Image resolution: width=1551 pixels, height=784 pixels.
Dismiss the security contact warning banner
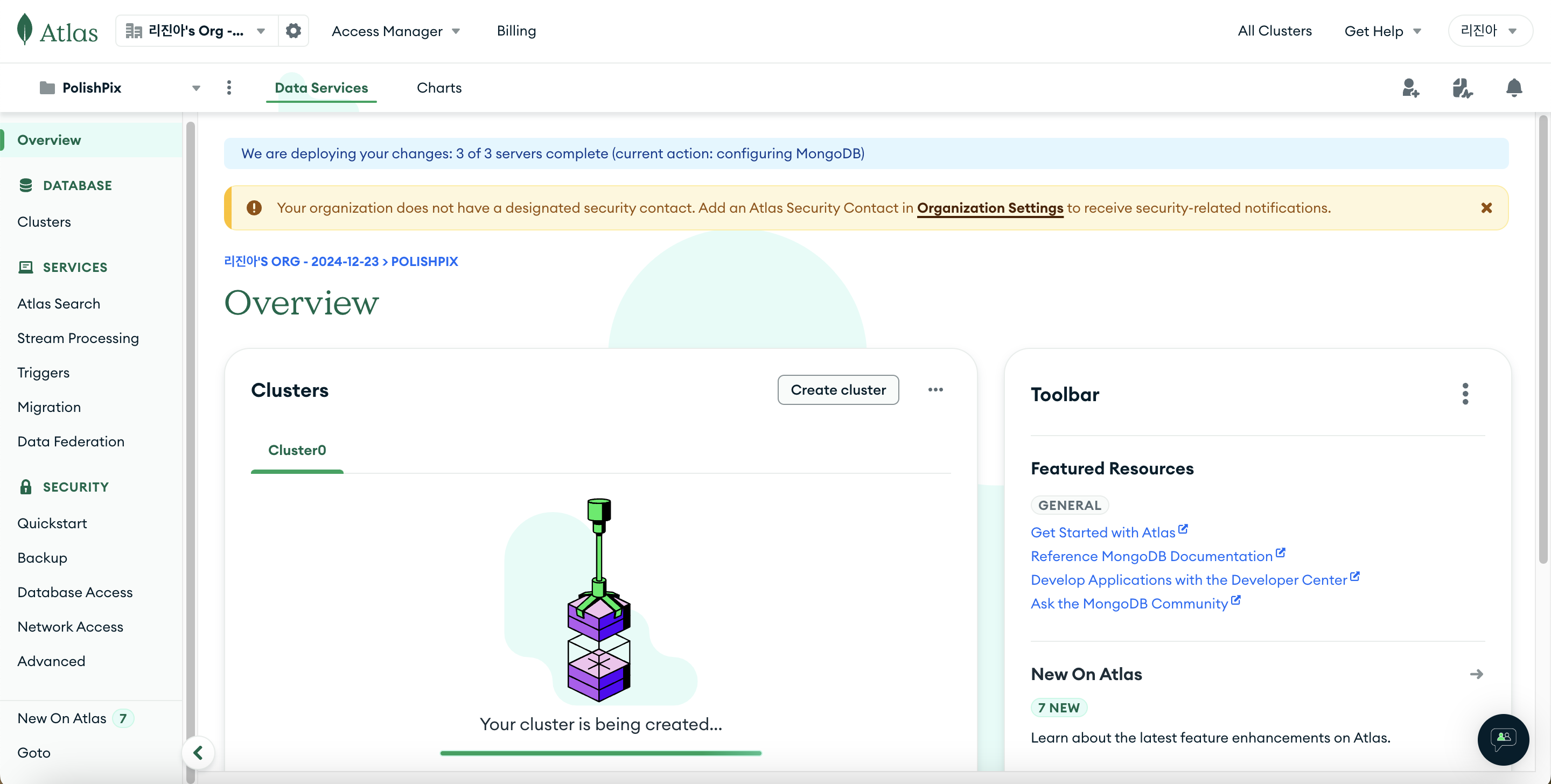1486,208
